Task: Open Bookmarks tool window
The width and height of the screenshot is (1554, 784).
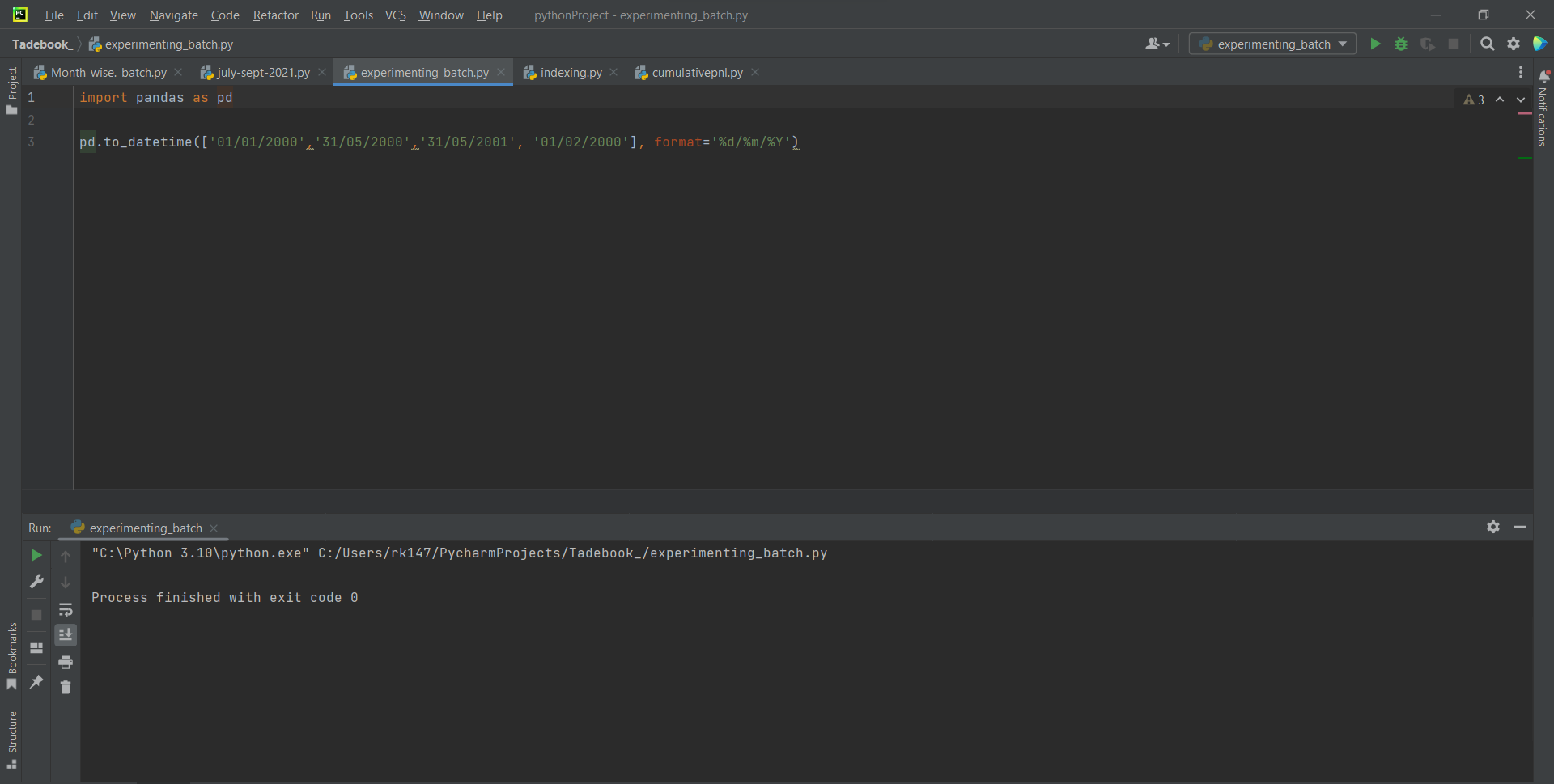Action: (x=11, y=655)
